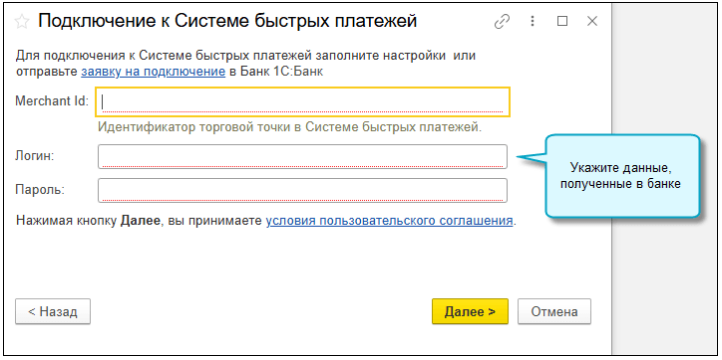Screen dimensions: 722x360
Task: Click the dialog title Подключение к Системе быстрых платежей
Action: pos(227,21)
